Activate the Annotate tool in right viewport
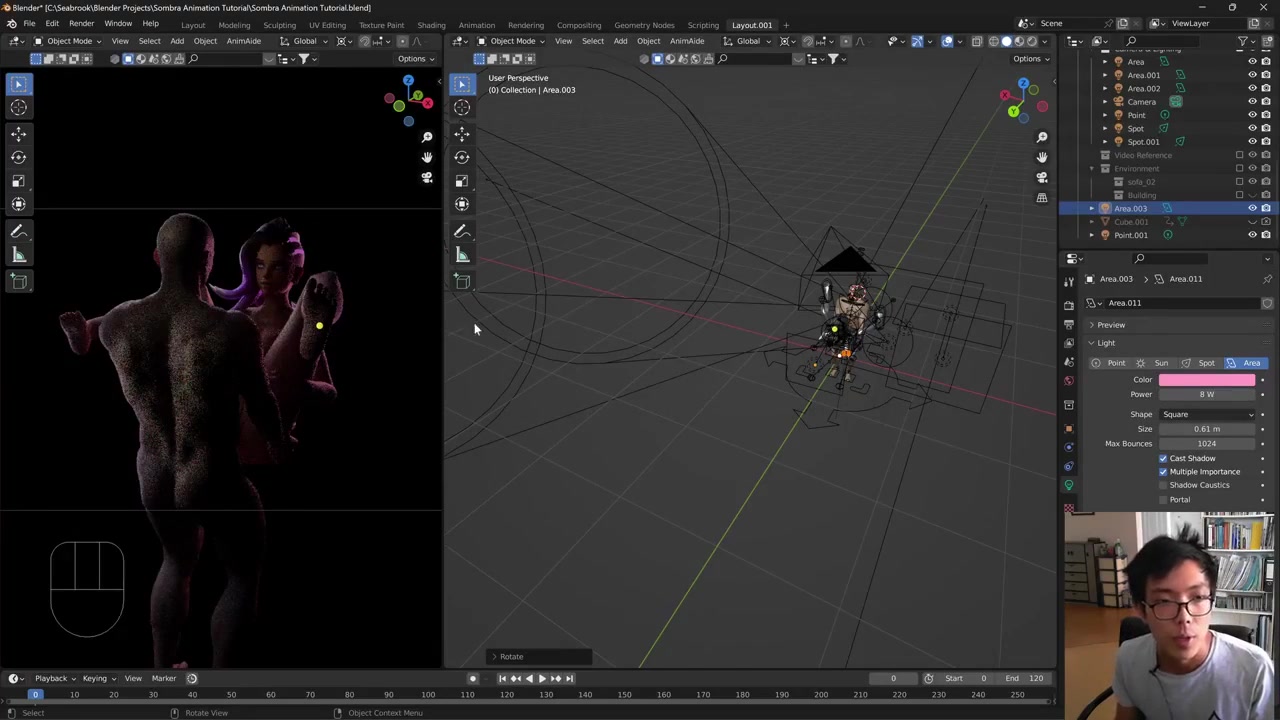The height and width of the screenshot is (720, 1280). point(462,231)
